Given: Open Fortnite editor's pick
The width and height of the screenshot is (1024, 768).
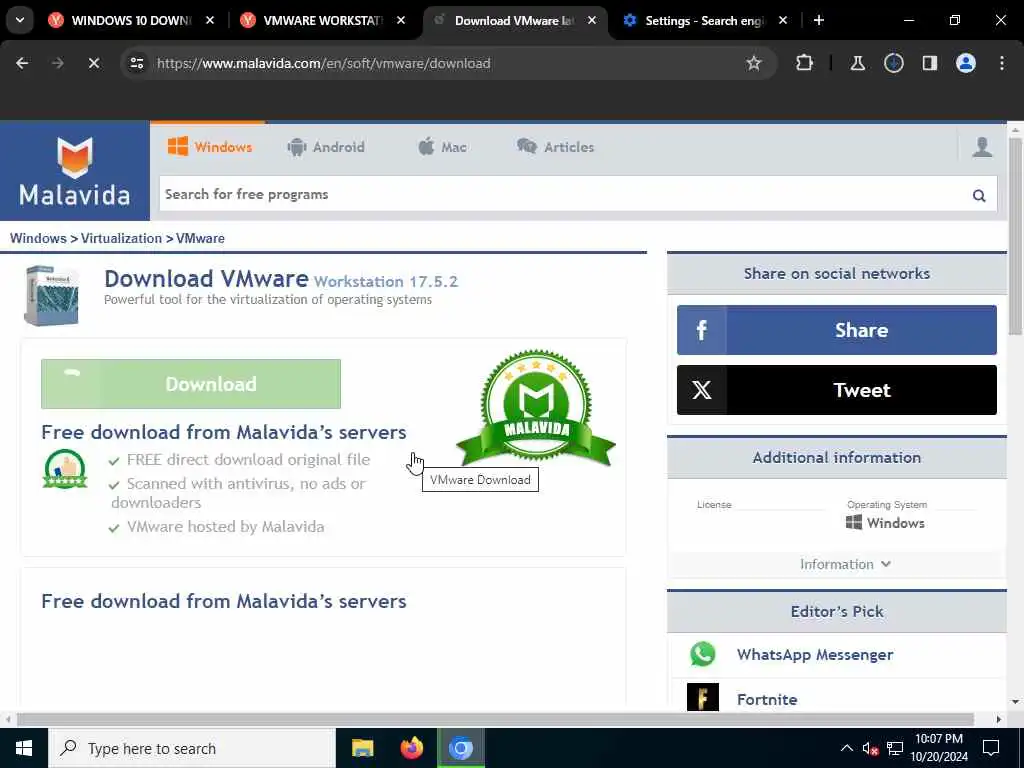Looking at the screenshot, I should 767,699.
